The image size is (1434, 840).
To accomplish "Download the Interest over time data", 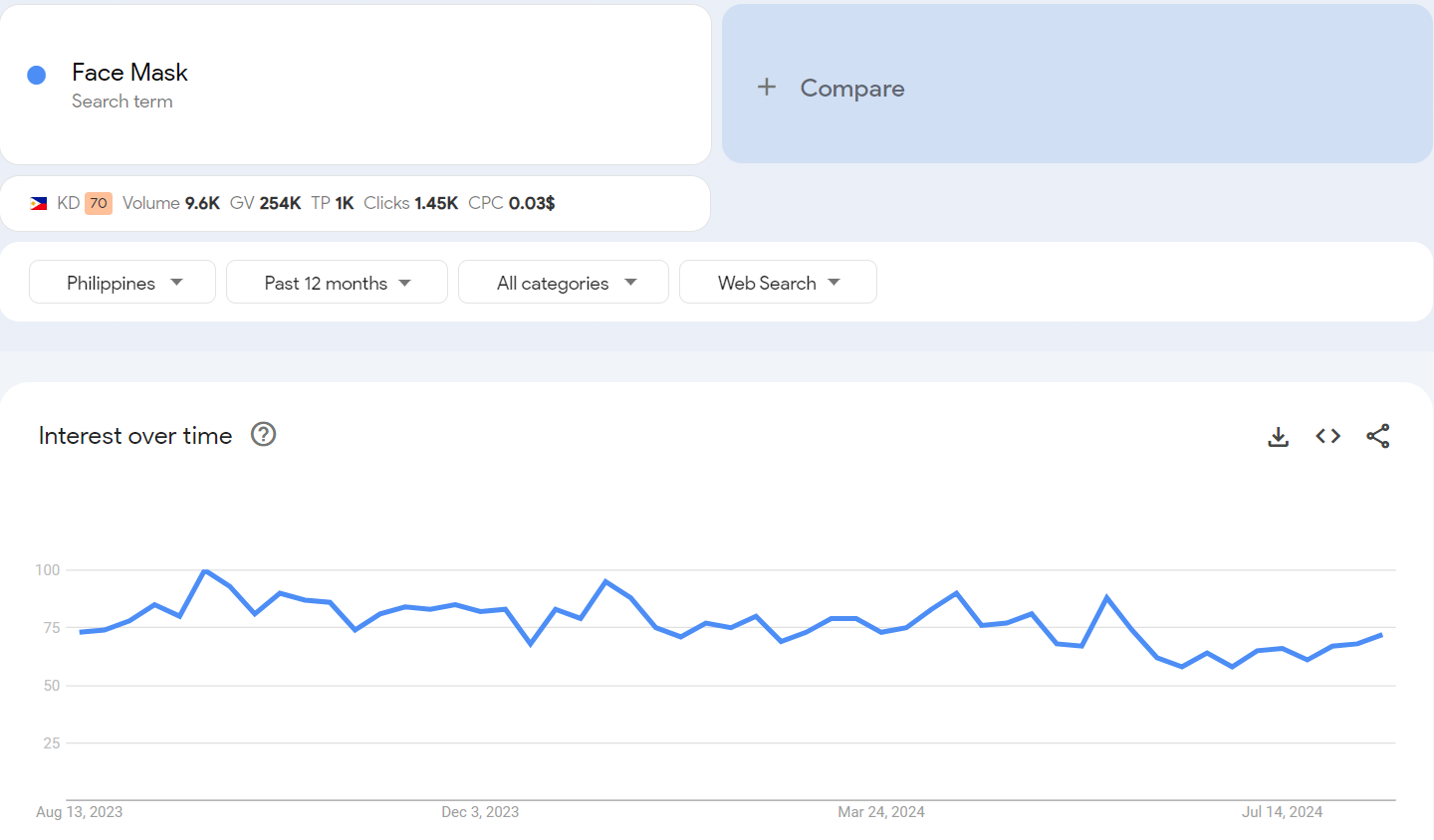I will (1278, 437).
